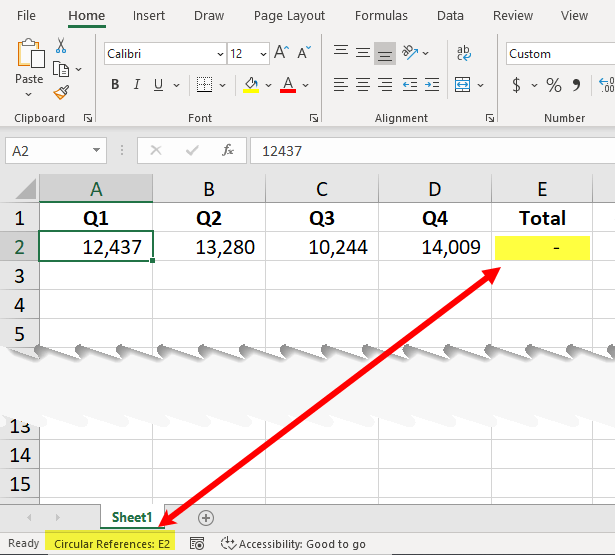
Task: Open the borders dropdown arrow
Action: pos(222,85)
